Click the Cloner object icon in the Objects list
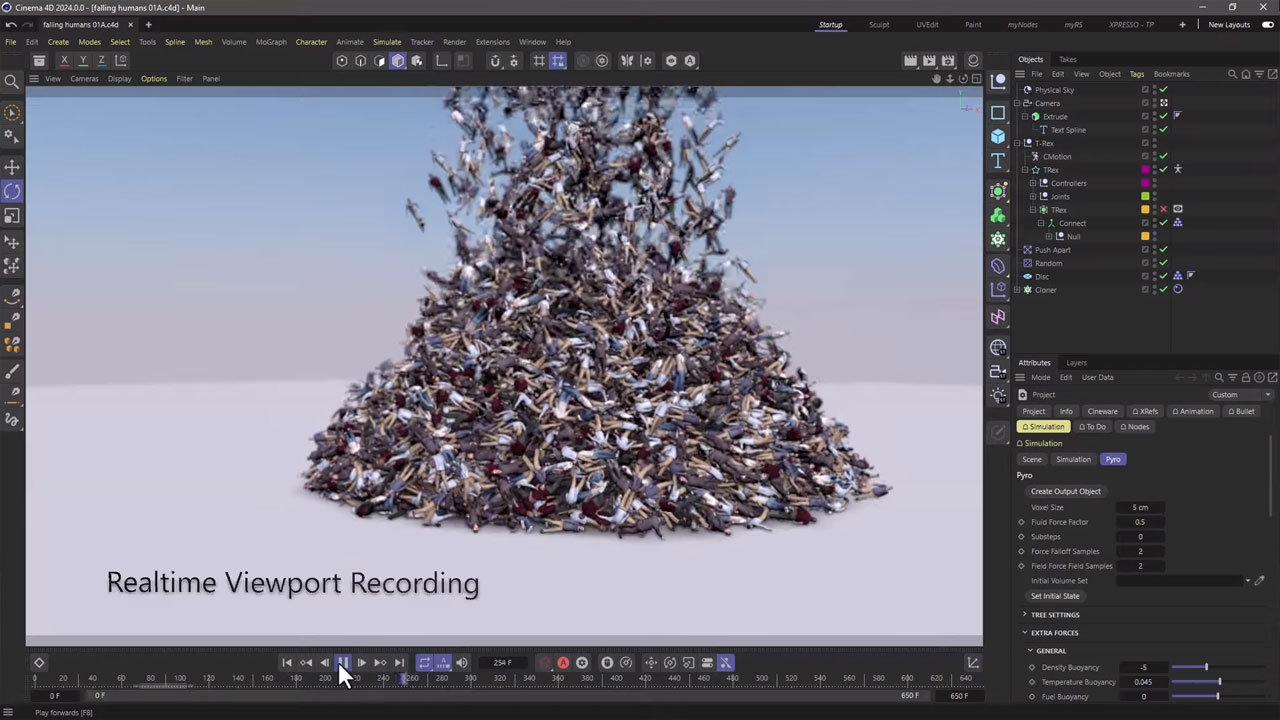1280x720 pixels. (x=1029, y=289)
